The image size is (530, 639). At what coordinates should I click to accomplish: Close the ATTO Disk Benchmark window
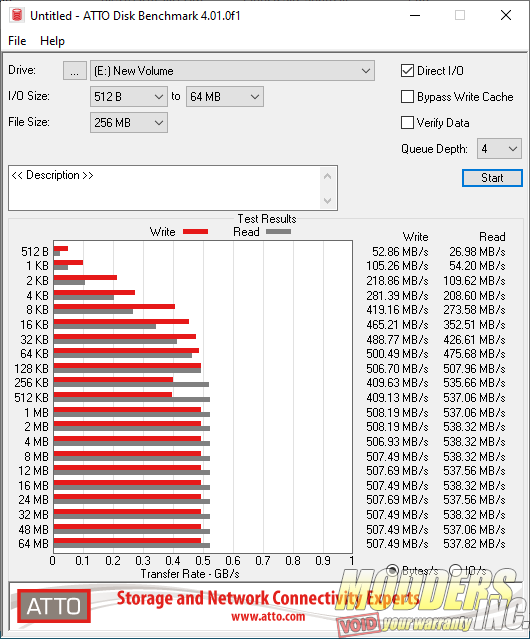click(x=506, y=15)
